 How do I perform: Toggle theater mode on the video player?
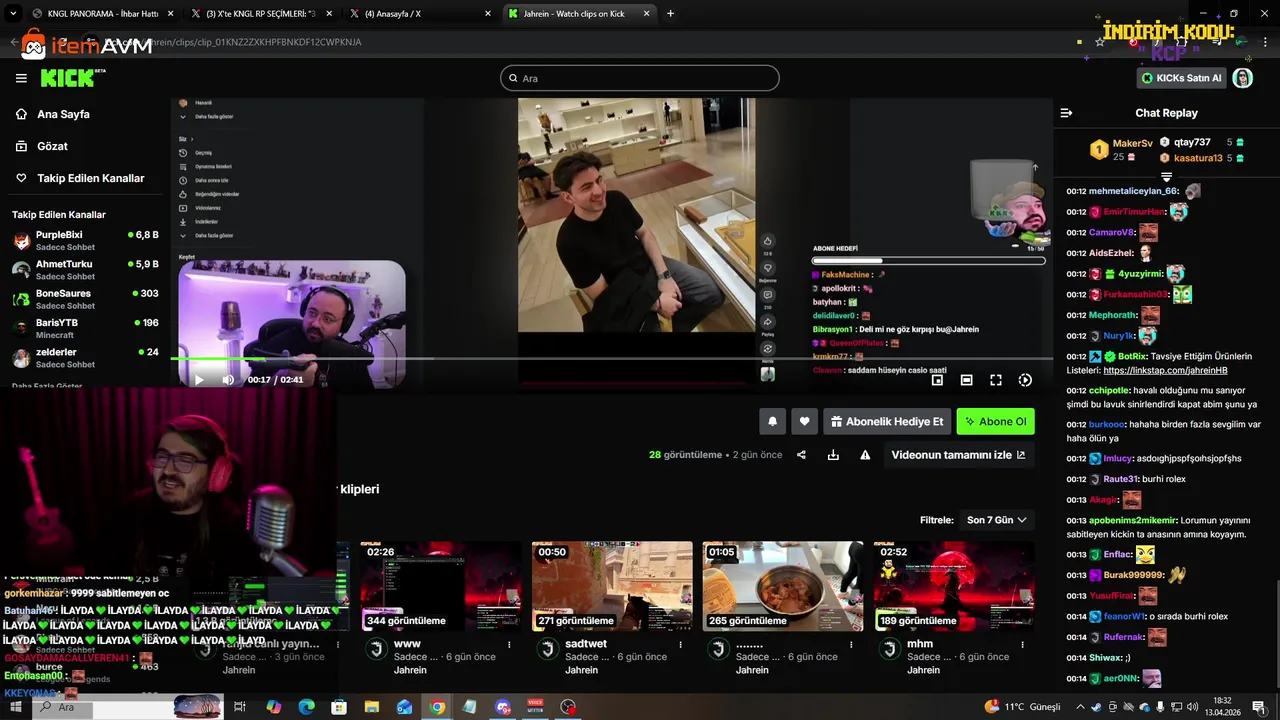[x=967, y=380]
